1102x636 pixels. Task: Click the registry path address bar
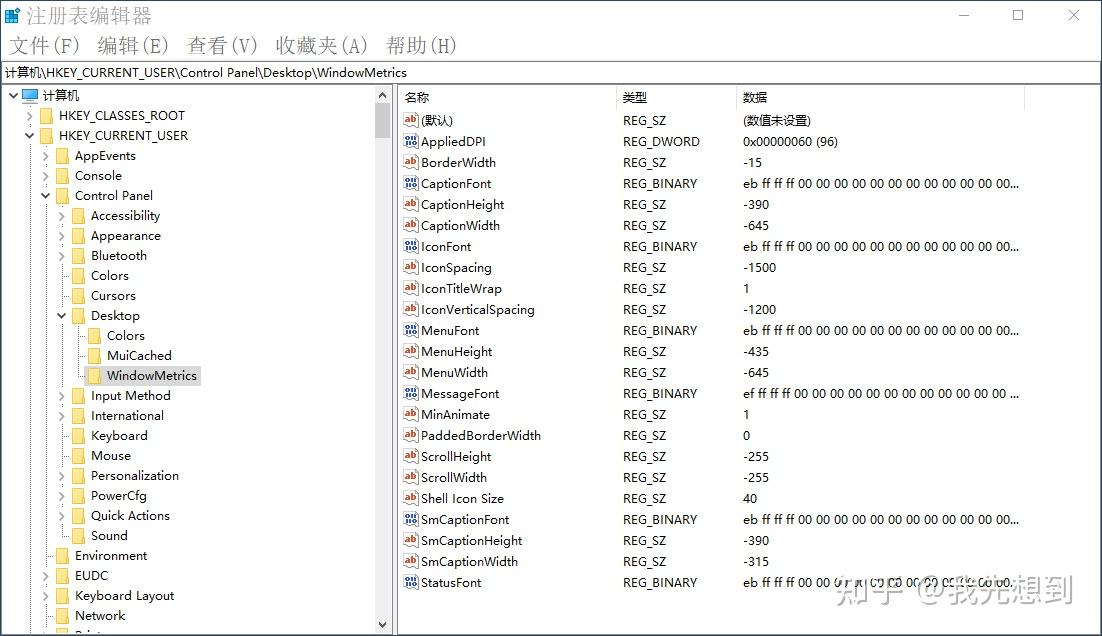[551, 72]
